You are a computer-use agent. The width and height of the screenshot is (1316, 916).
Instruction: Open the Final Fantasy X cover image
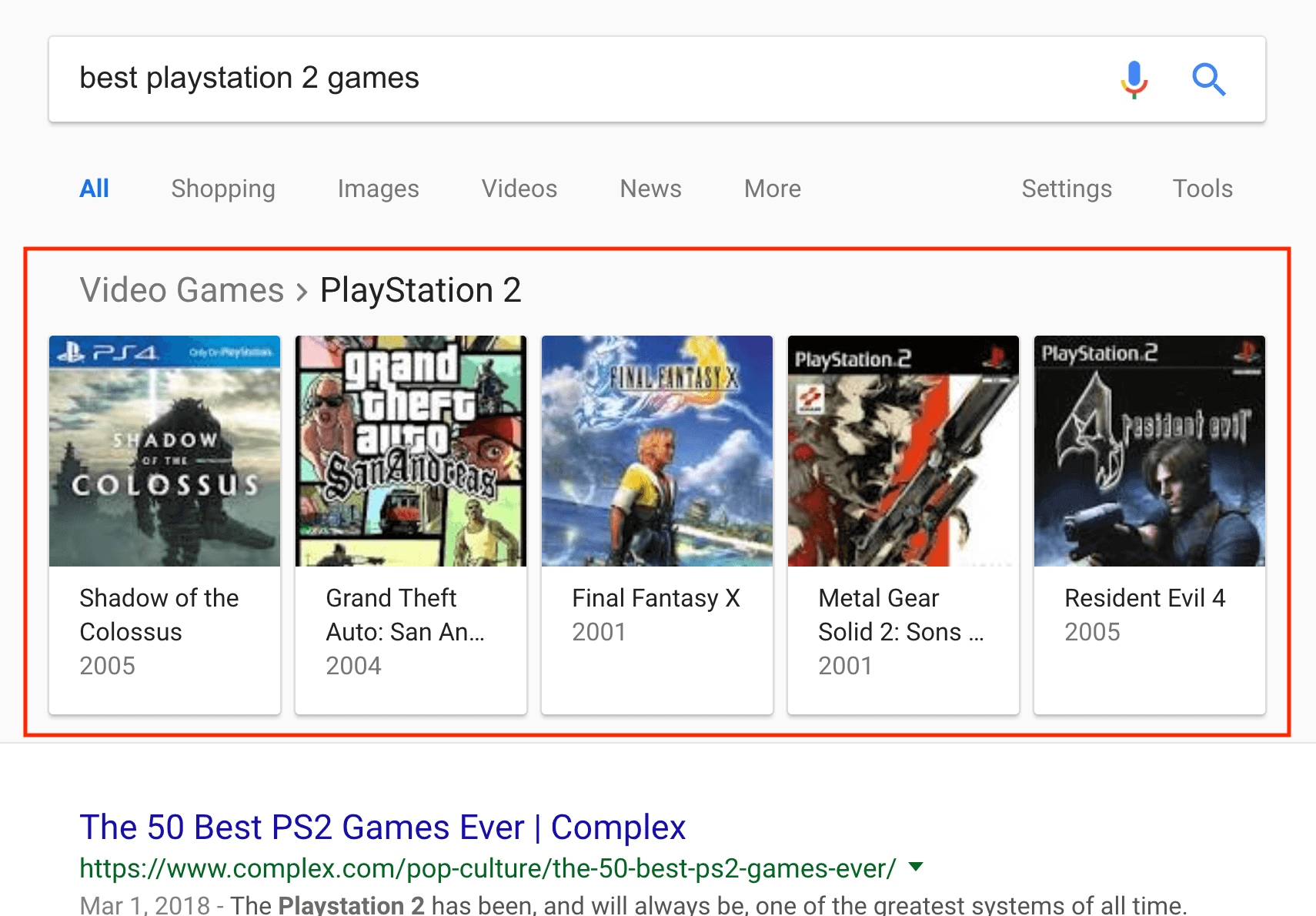click(x=657, y=451)
